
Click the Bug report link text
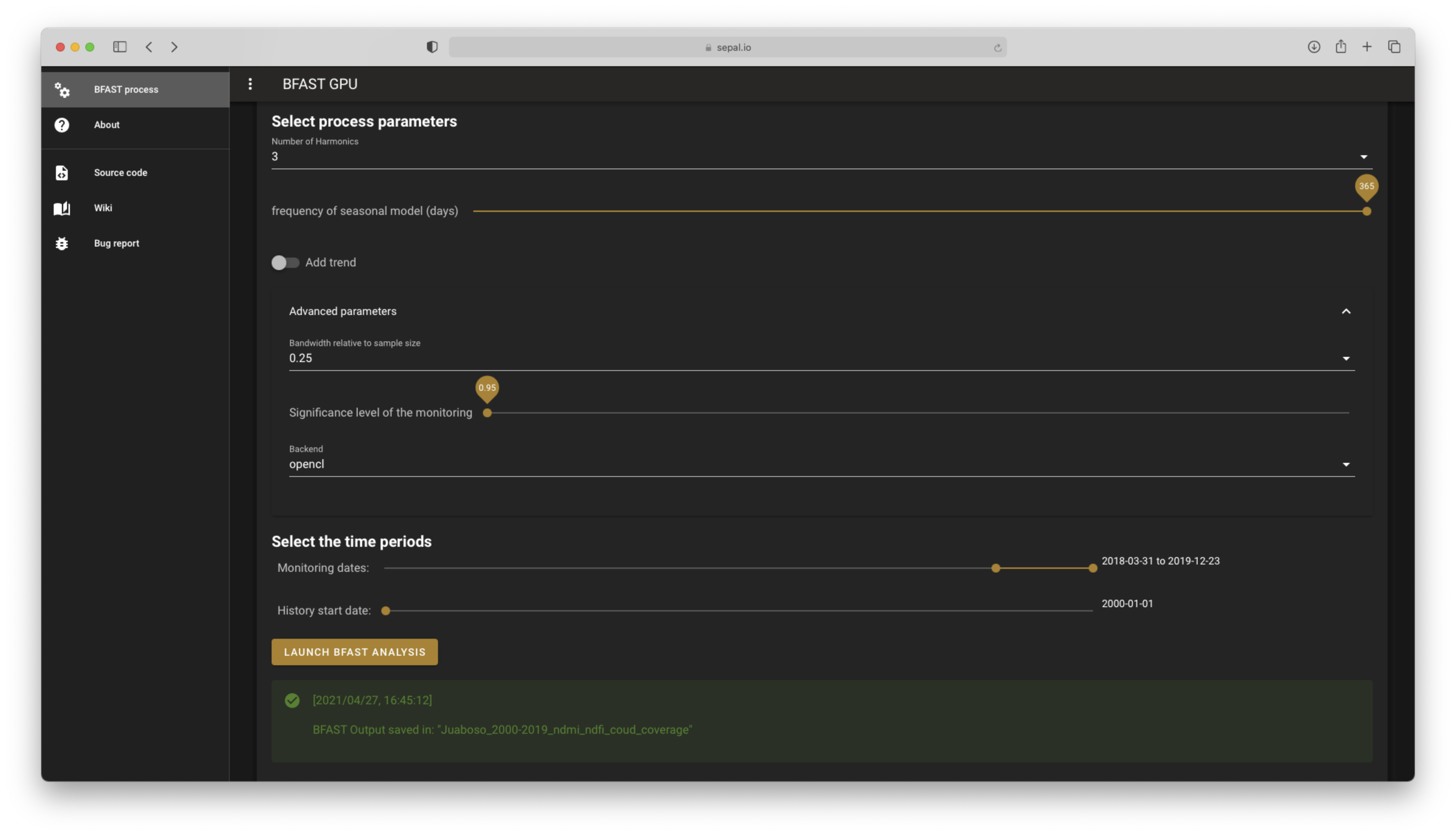click(117, 244)
